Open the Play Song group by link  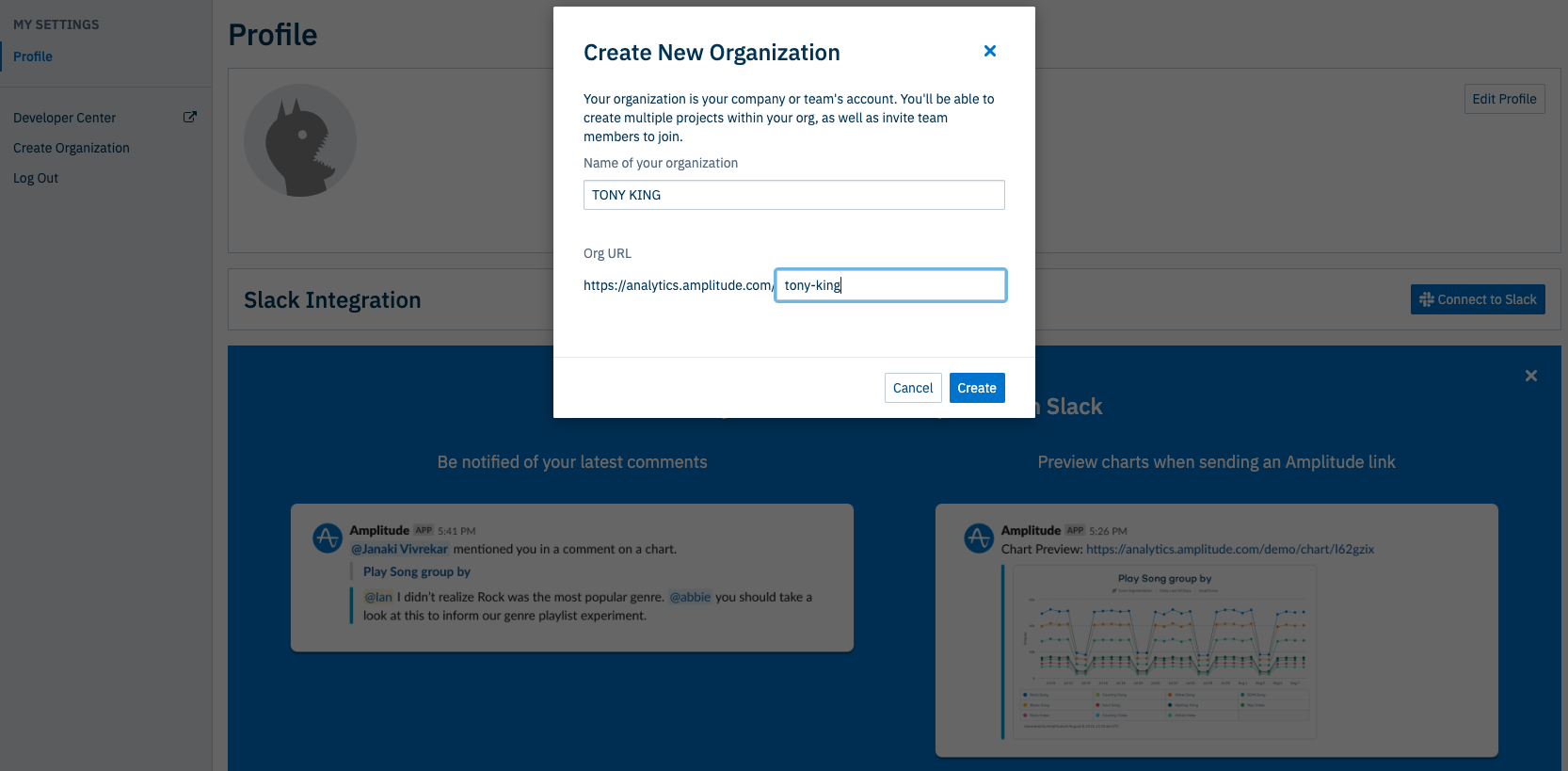click(417, 571)
